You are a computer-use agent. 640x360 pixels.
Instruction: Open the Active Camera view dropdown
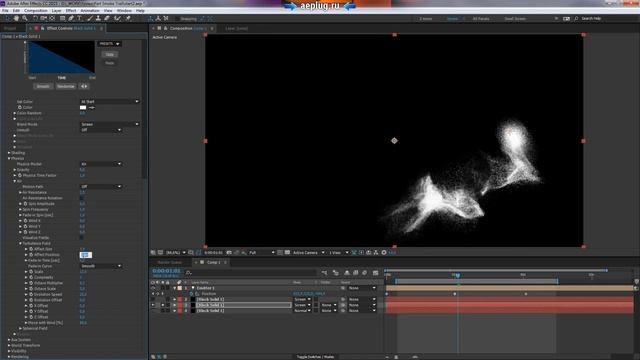pos(309,253)
